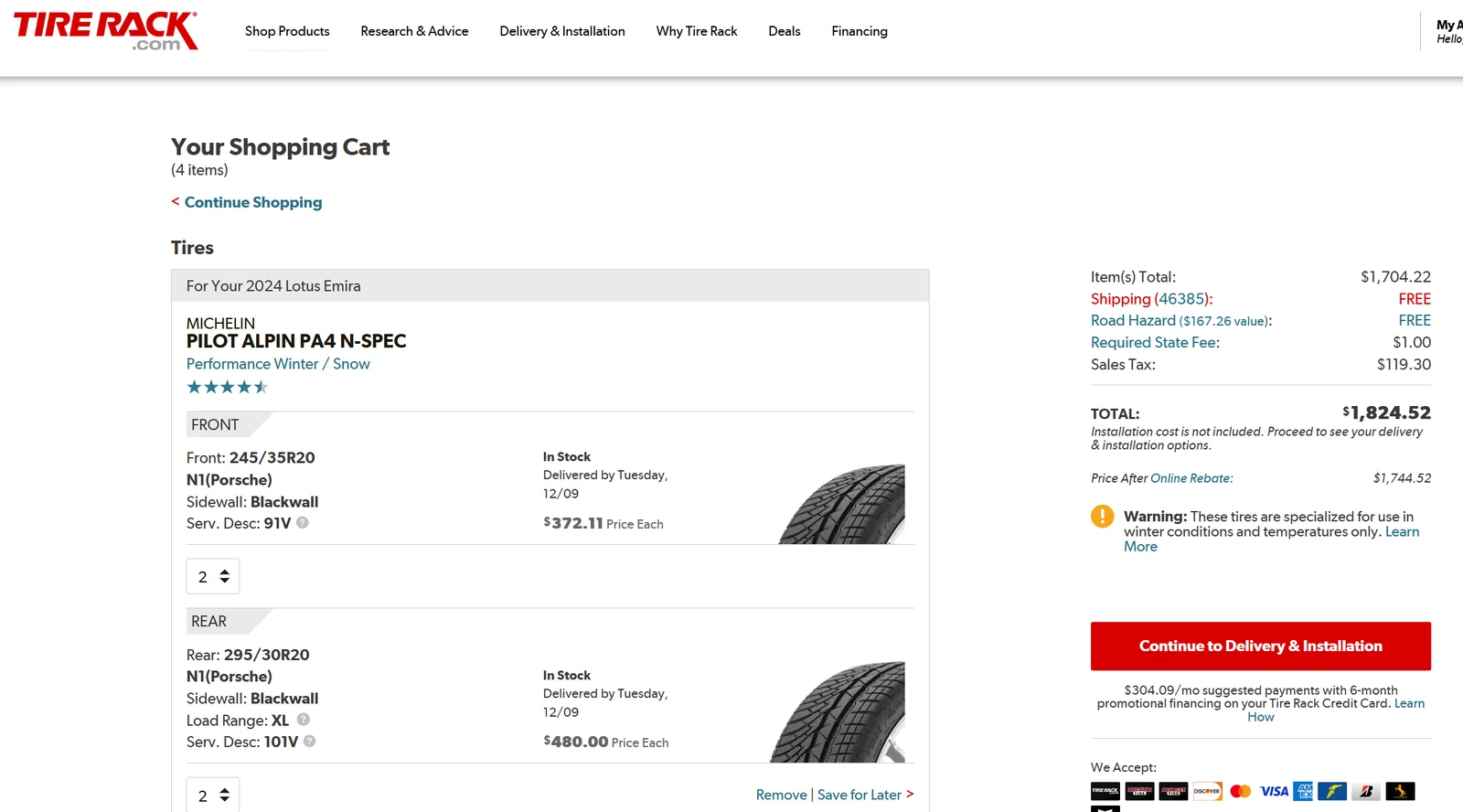This screenshot has width=1463, height=812.
Task: Open the Shop Products menu
Action: tap(287, 31)
